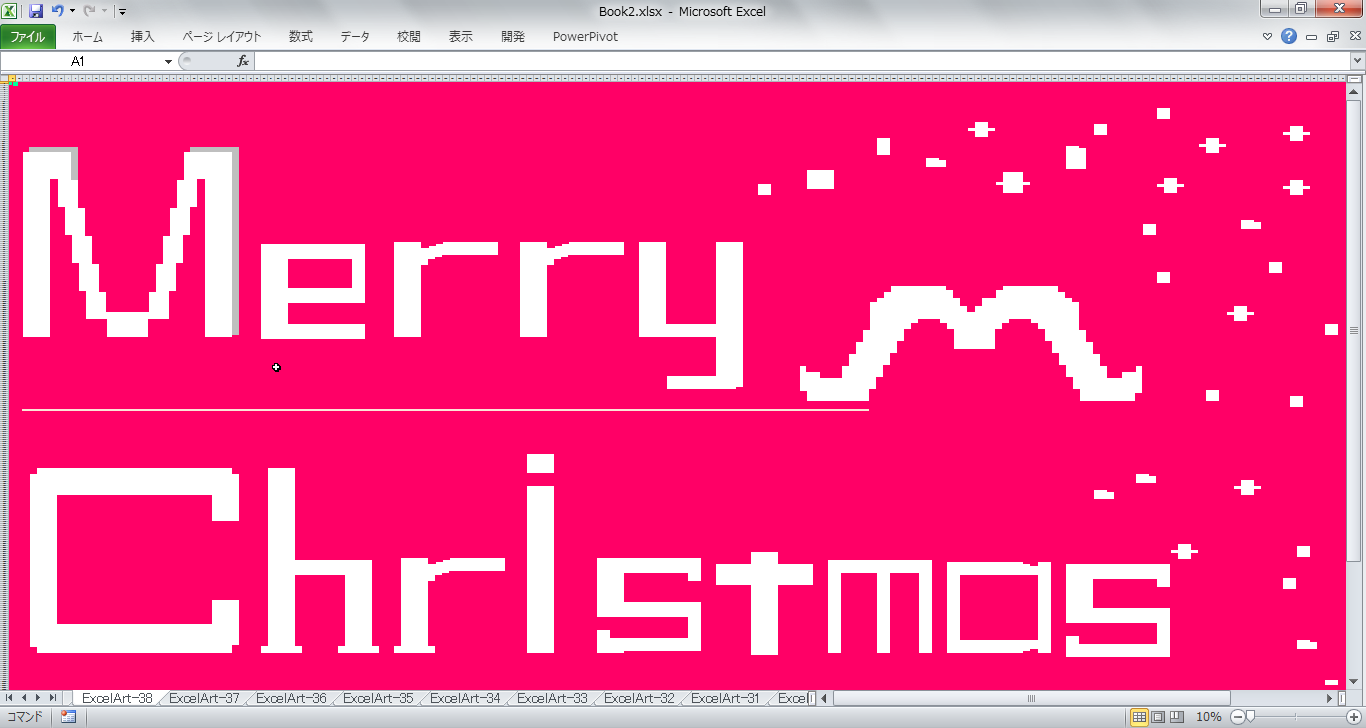1366x728 pixels.
Task: Open the 数式 ribbon tab
Action: [301, 37]
